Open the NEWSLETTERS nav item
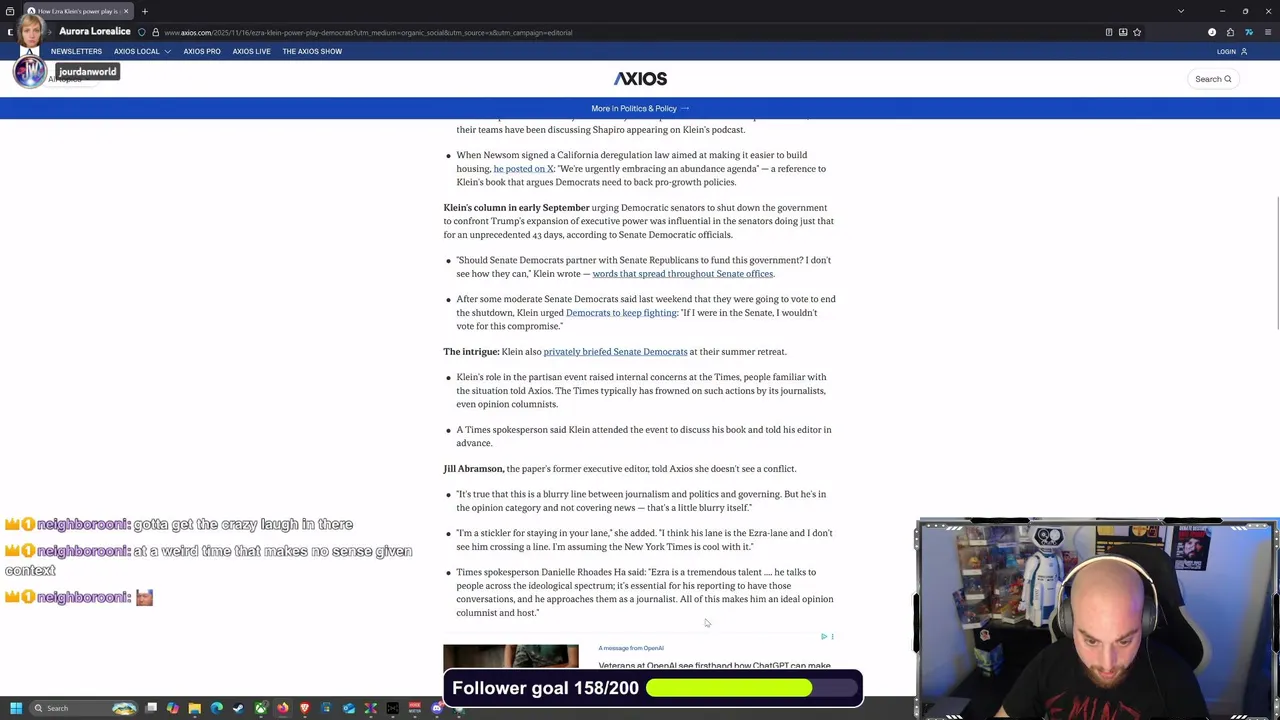 pos(76,51)
